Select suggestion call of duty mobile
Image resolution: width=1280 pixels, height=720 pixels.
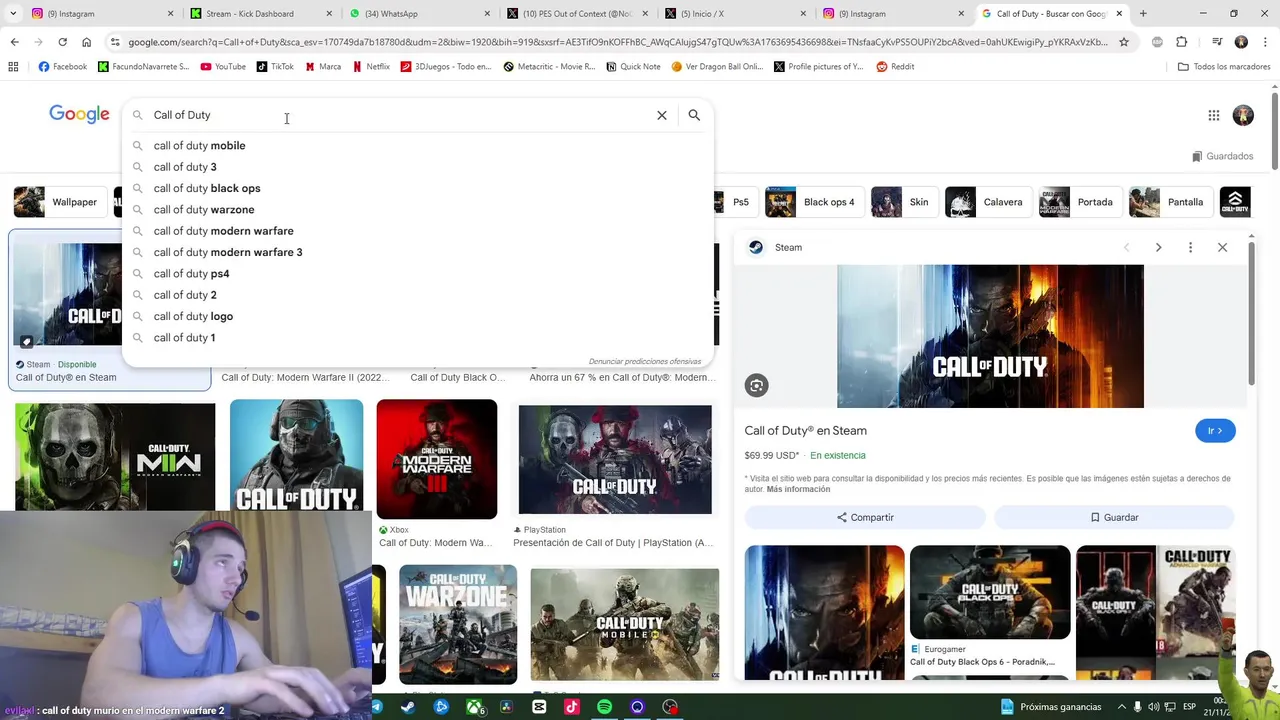pyautogui.click(x=418, y=146)
